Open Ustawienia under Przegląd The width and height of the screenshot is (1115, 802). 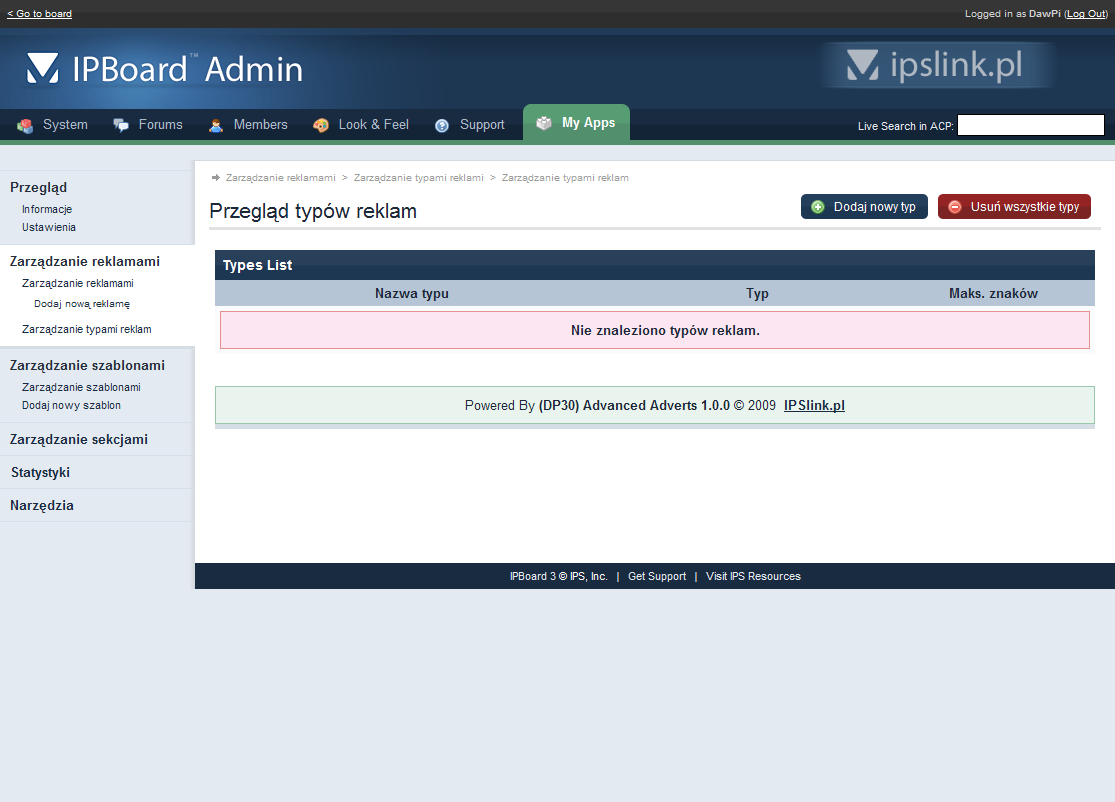[49, 227]
